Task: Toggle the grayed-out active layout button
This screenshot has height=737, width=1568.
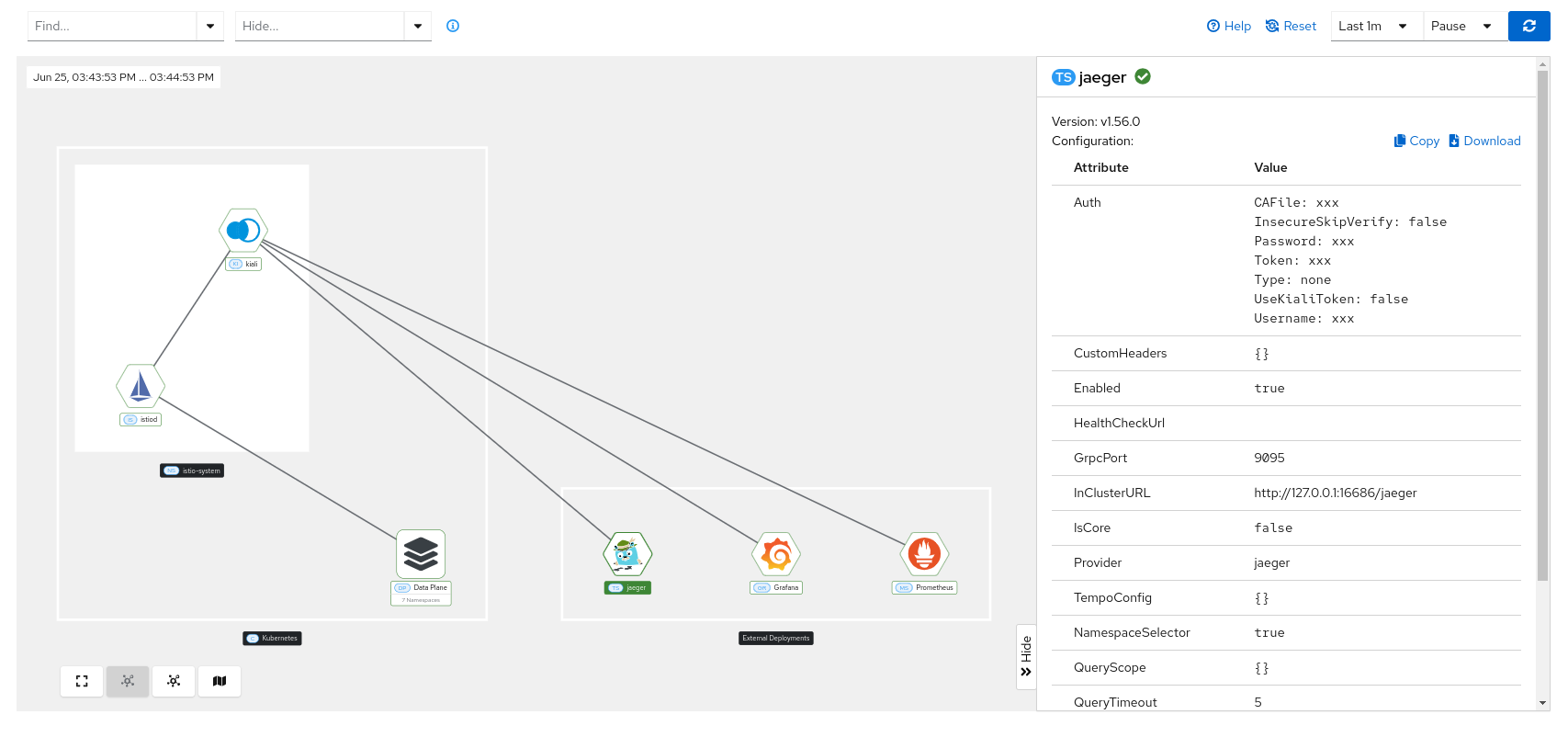Action: click(128, 681)
